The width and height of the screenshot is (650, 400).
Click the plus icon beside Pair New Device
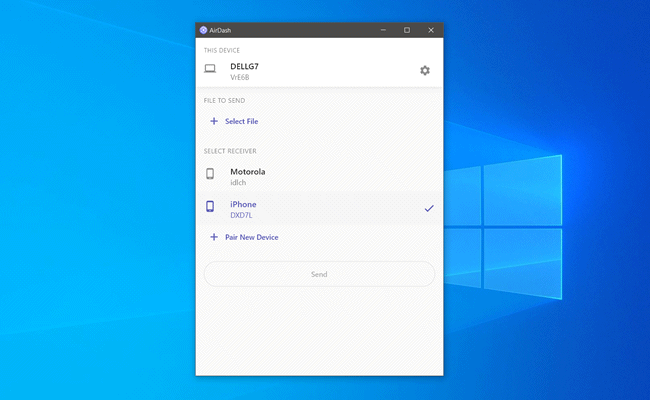214,237
